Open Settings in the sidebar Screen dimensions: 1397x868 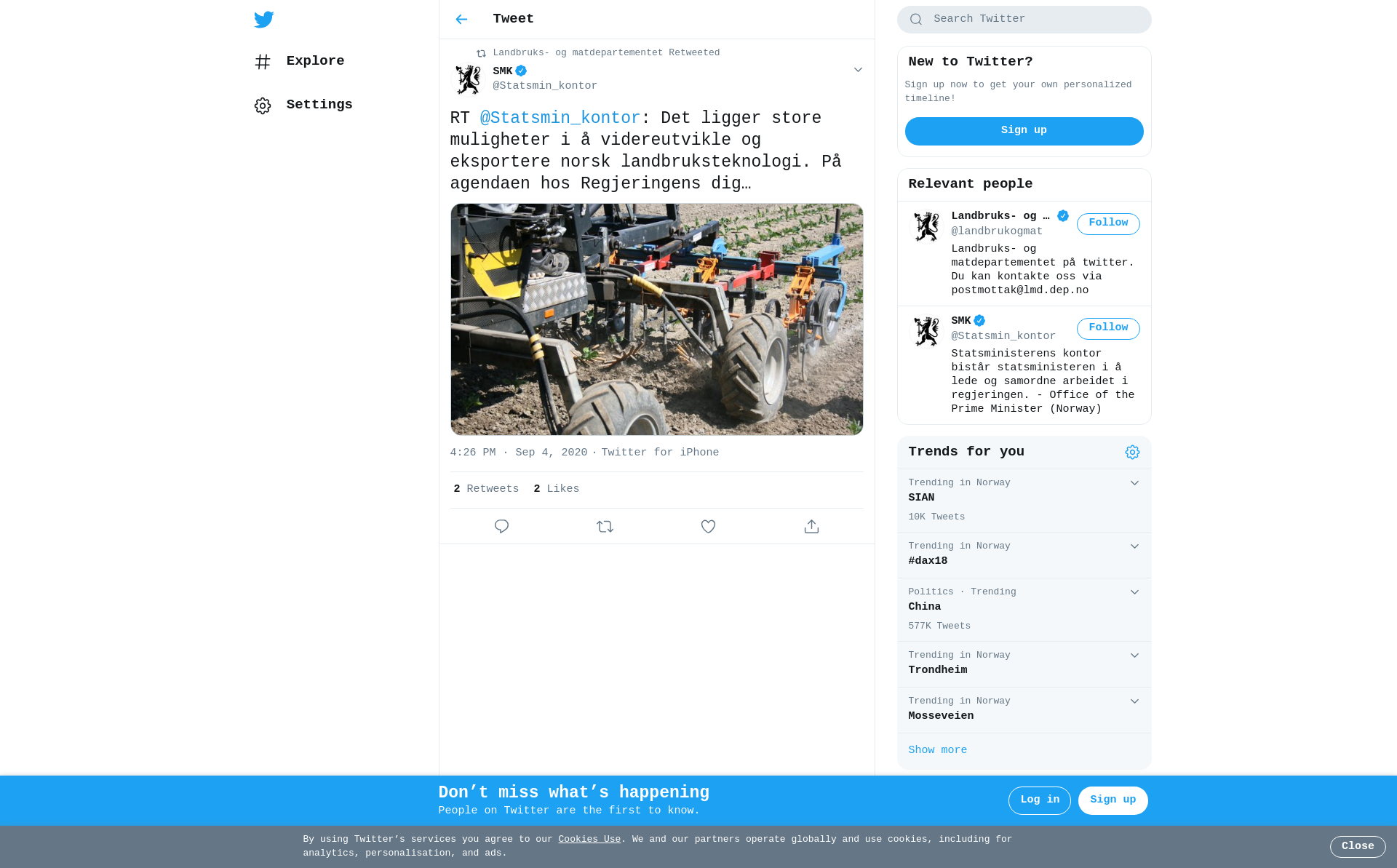[x=319, y=105]
